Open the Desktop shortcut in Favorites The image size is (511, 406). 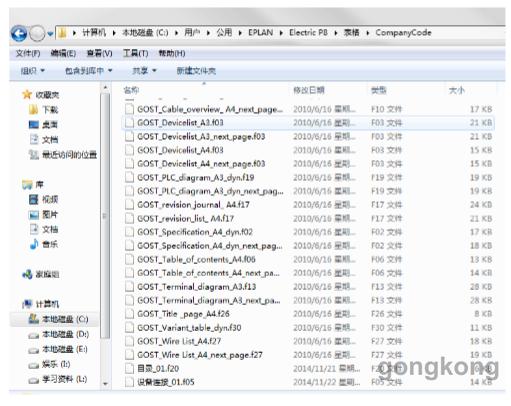coord(44,125)
